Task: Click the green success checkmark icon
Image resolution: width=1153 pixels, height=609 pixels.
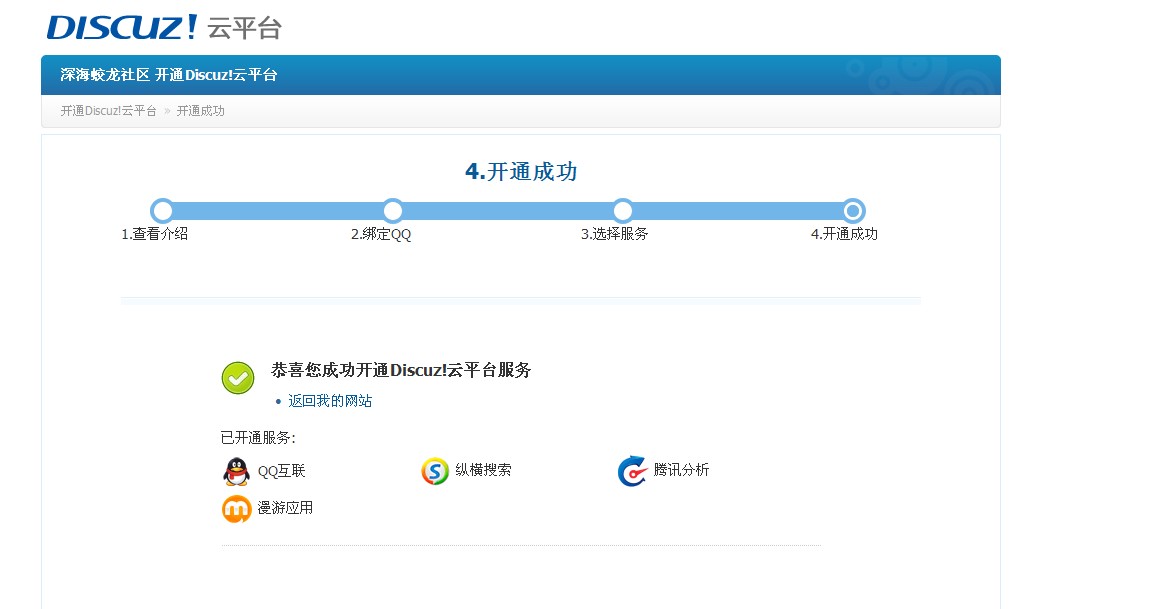Action: (238, 378)
